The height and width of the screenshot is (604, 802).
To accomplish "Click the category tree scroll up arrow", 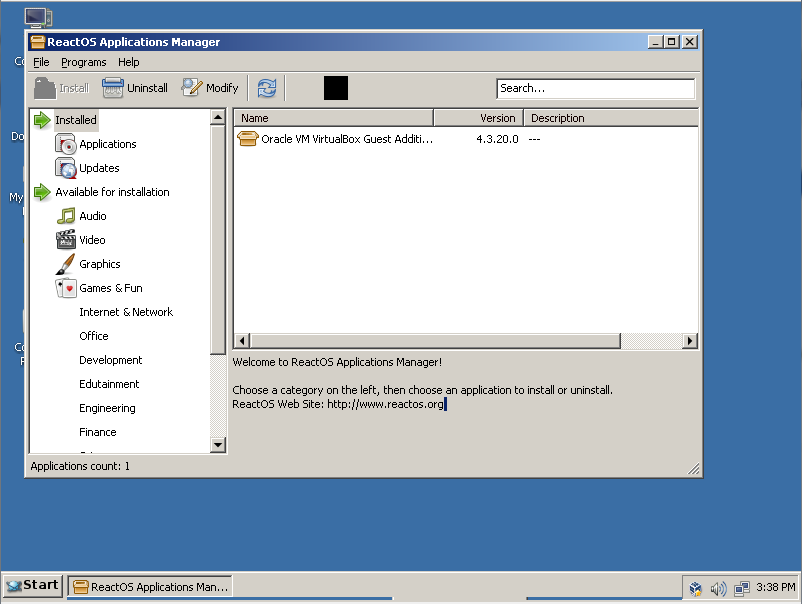I will point(218,118).
